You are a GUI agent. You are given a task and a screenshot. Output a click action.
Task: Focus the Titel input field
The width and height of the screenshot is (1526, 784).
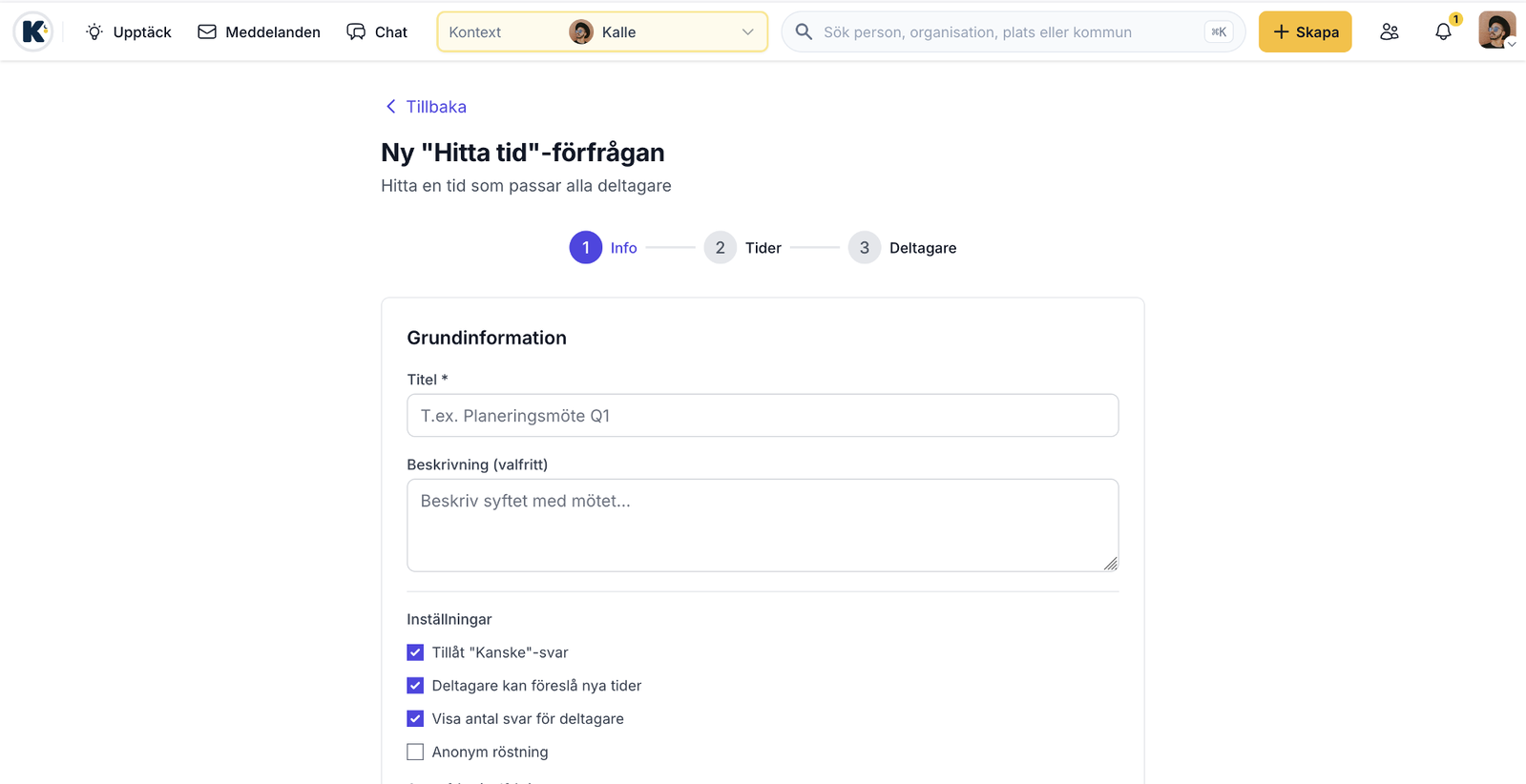[x=763, y=416]
